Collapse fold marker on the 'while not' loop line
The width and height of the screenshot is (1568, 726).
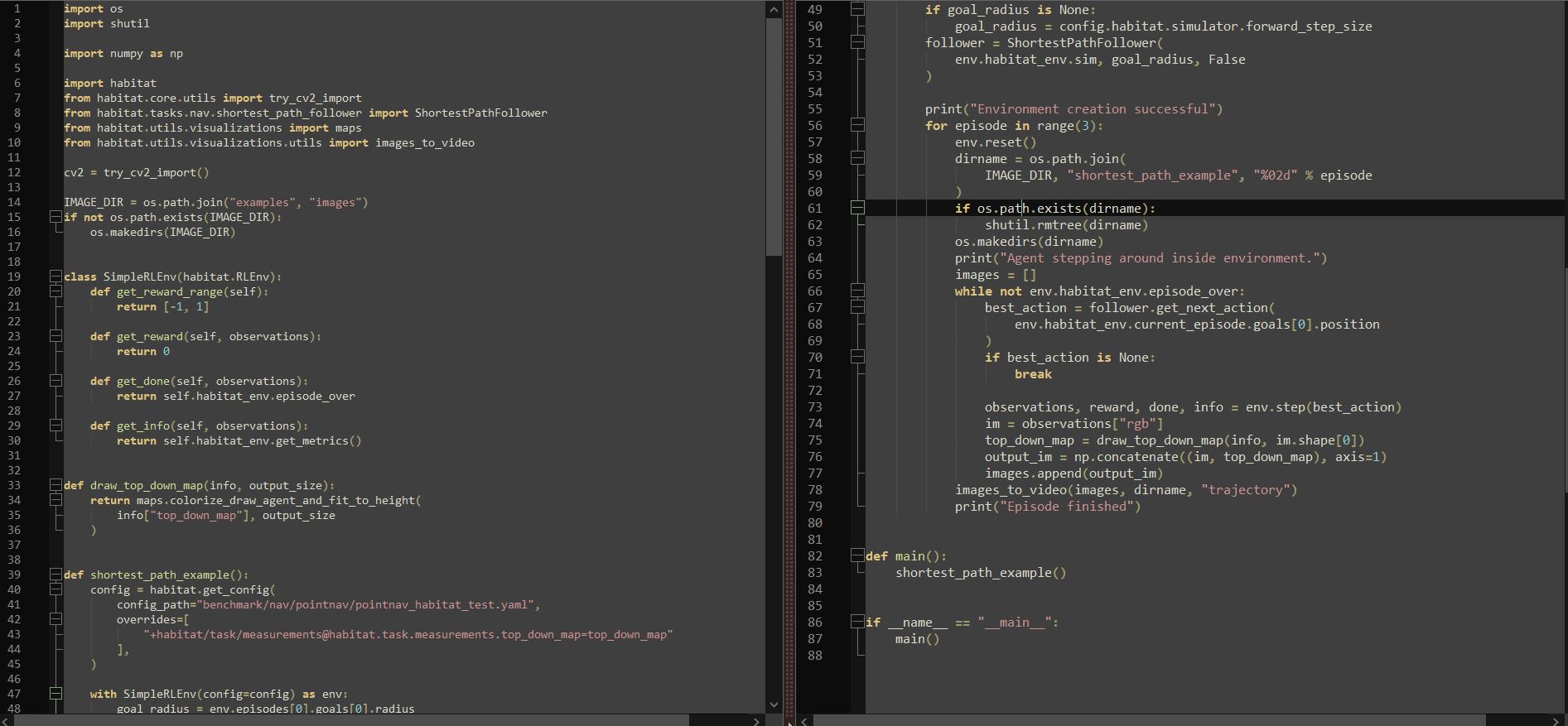tap(858, 291)
